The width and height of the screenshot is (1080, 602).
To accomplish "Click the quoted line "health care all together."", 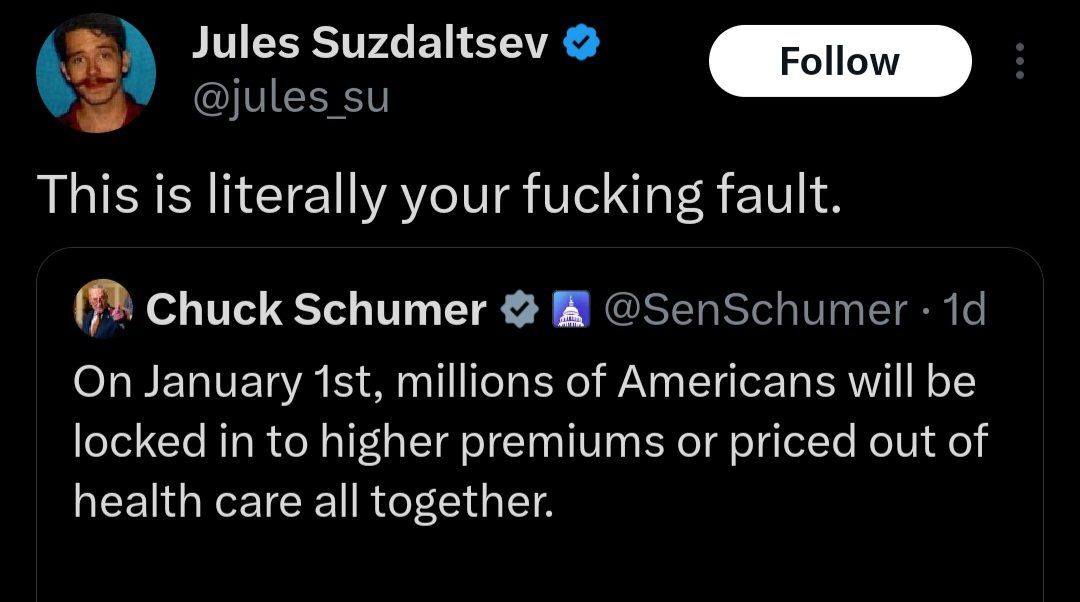I will tap(313, 498).
